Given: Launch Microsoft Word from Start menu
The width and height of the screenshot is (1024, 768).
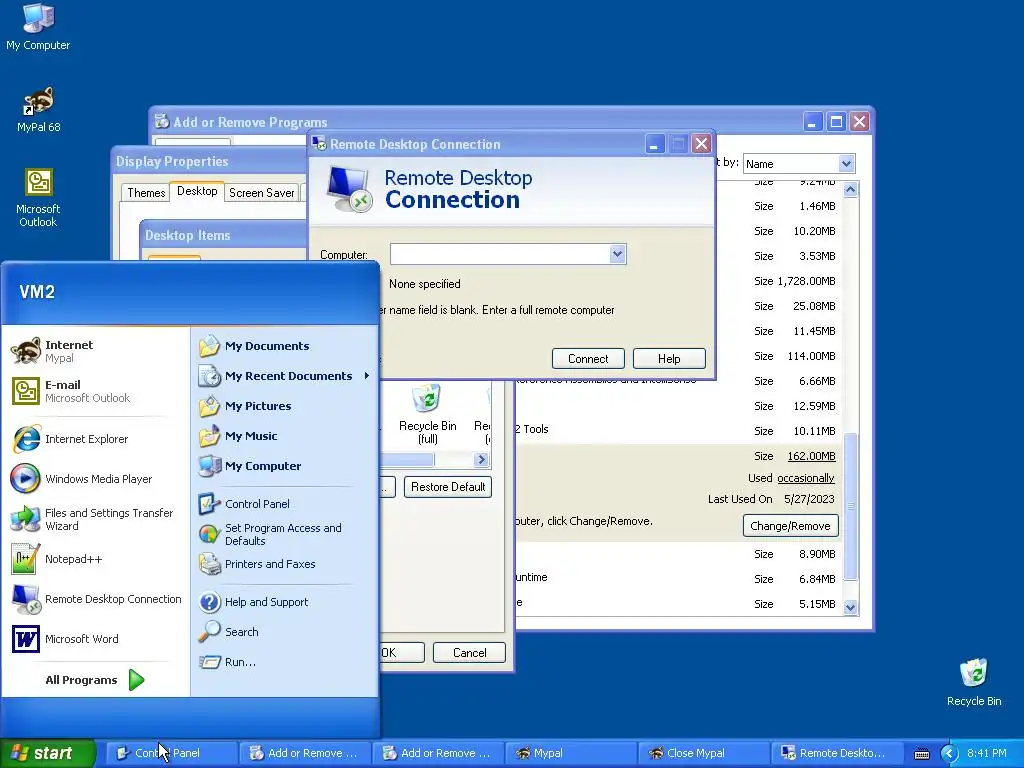Looking at the screenshot, I should [x=95, y=639].
